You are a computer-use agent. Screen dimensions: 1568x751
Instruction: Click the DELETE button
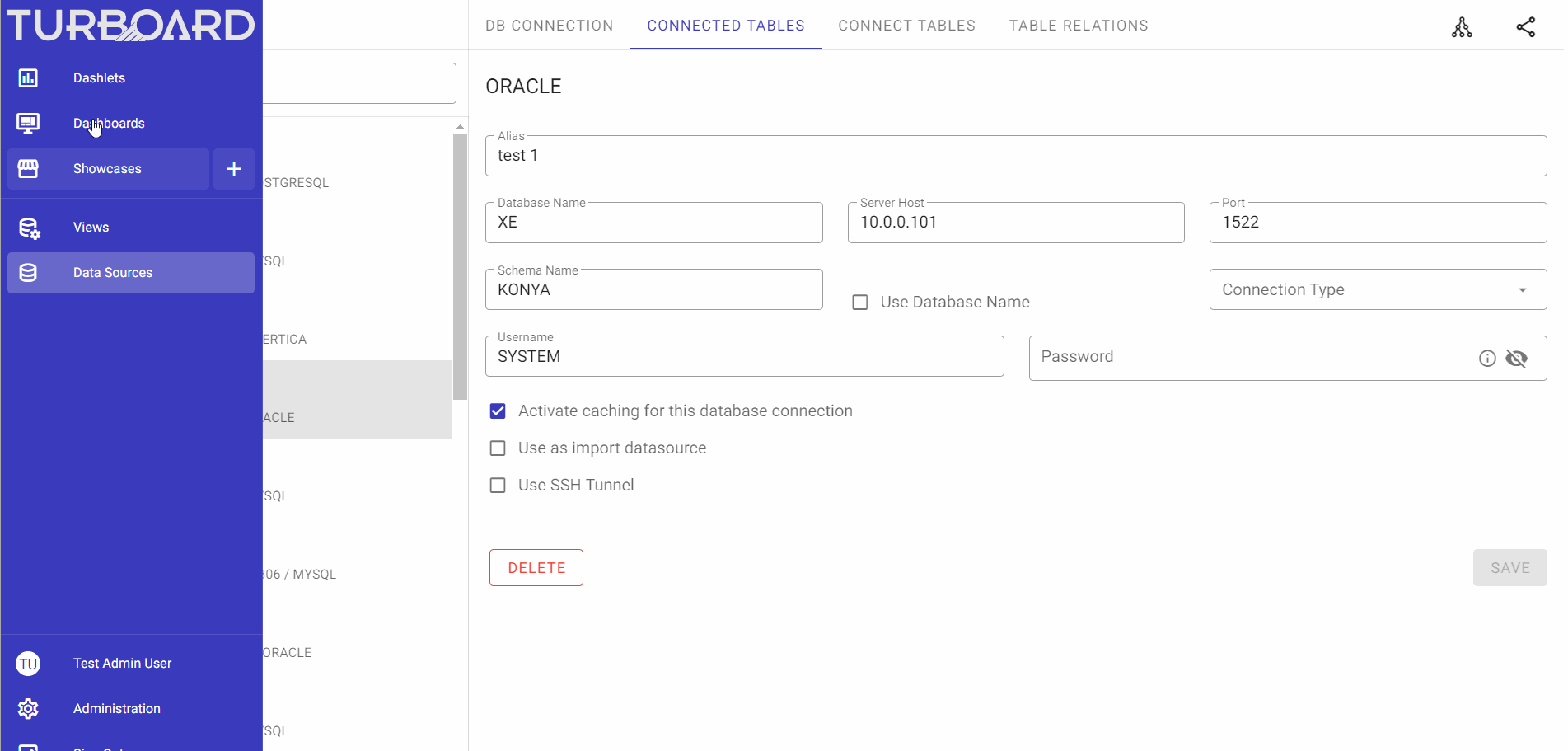pyautogui.click(x=536, y=568)
